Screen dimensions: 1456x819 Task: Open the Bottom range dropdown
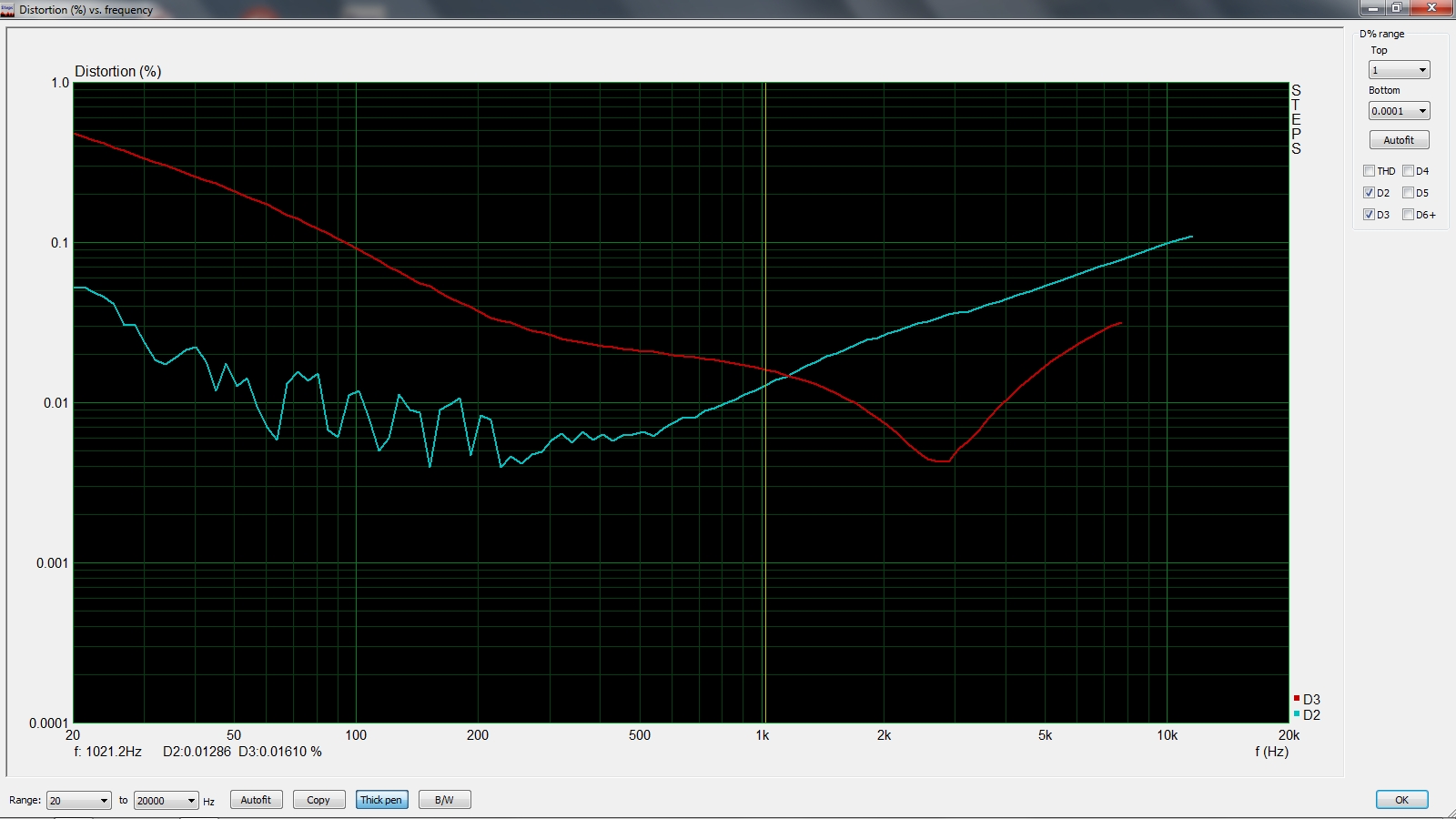coord(1400,111)
